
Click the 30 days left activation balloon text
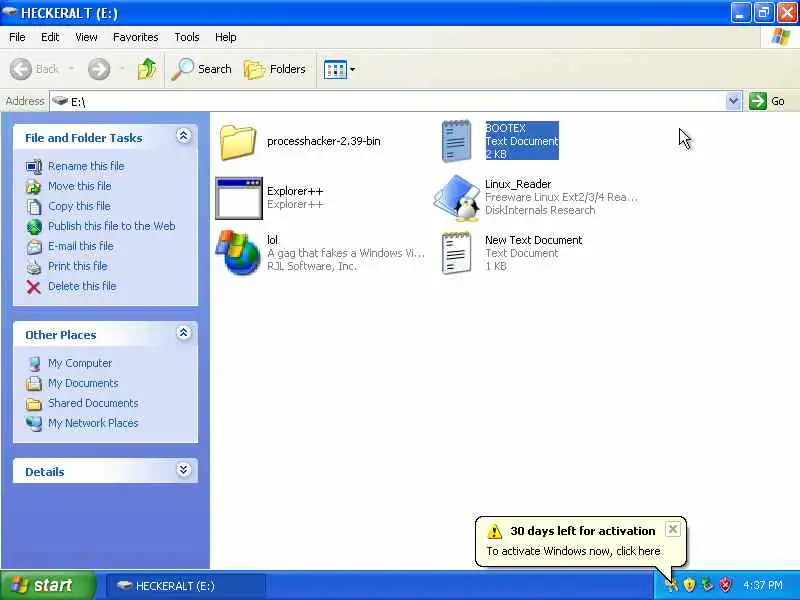point(583,531)
